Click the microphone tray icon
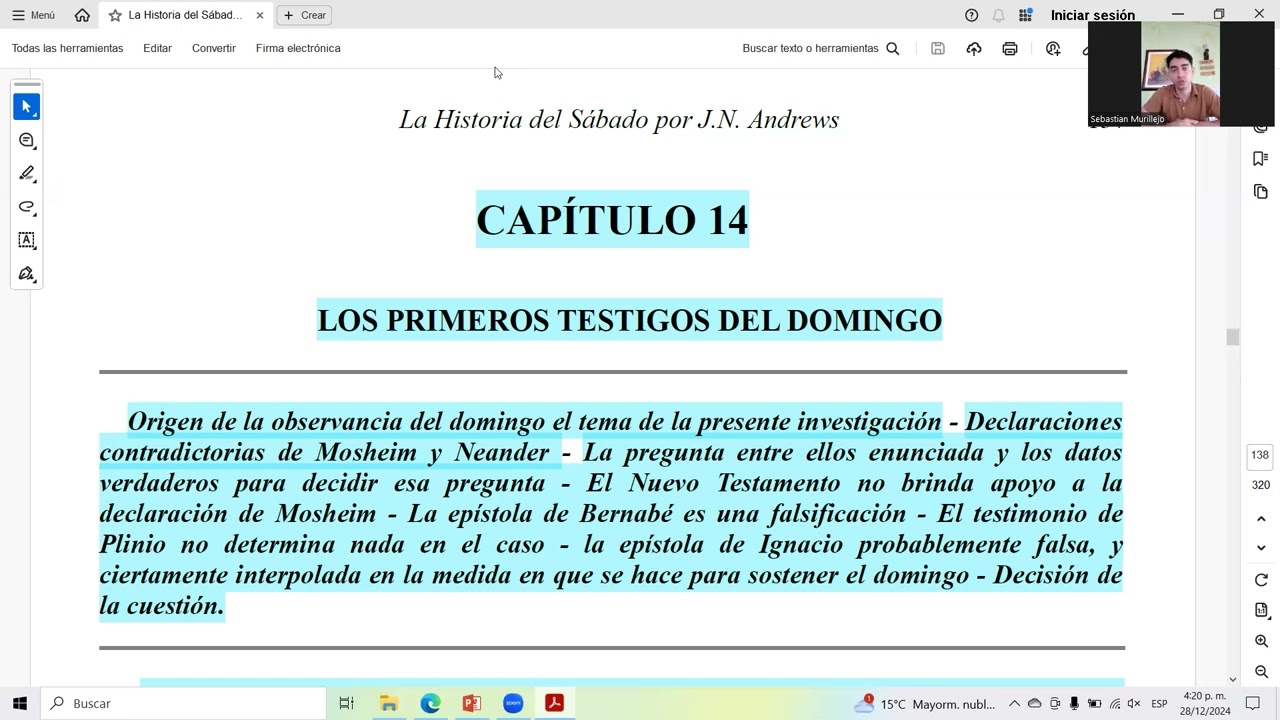 point(1075,704)
